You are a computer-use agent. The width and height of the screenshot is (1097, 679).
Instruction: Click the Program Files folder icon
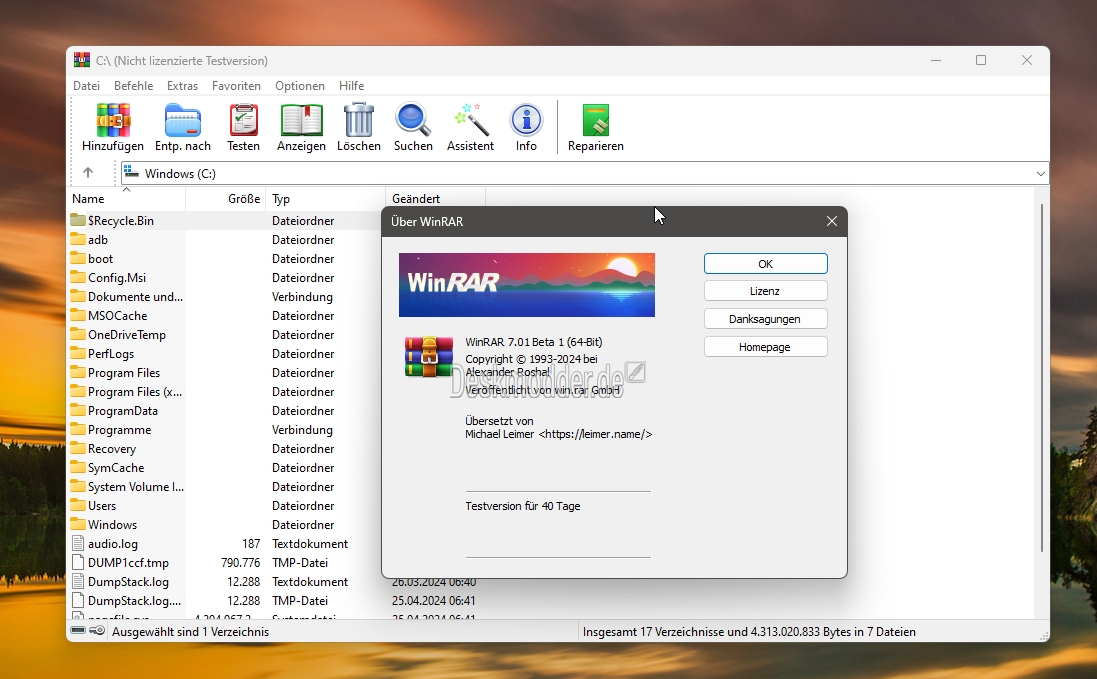point(78,372)
